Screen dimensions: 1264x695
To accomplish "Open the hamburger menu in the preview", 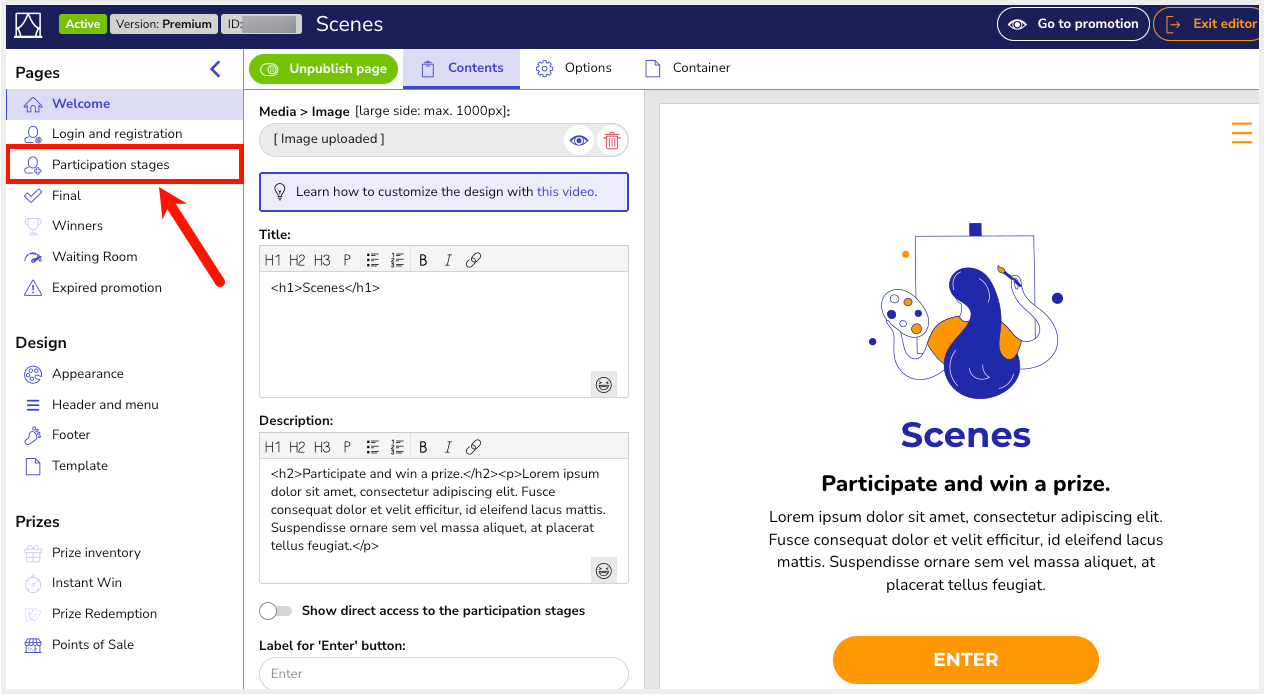I will pos(1241,133).
